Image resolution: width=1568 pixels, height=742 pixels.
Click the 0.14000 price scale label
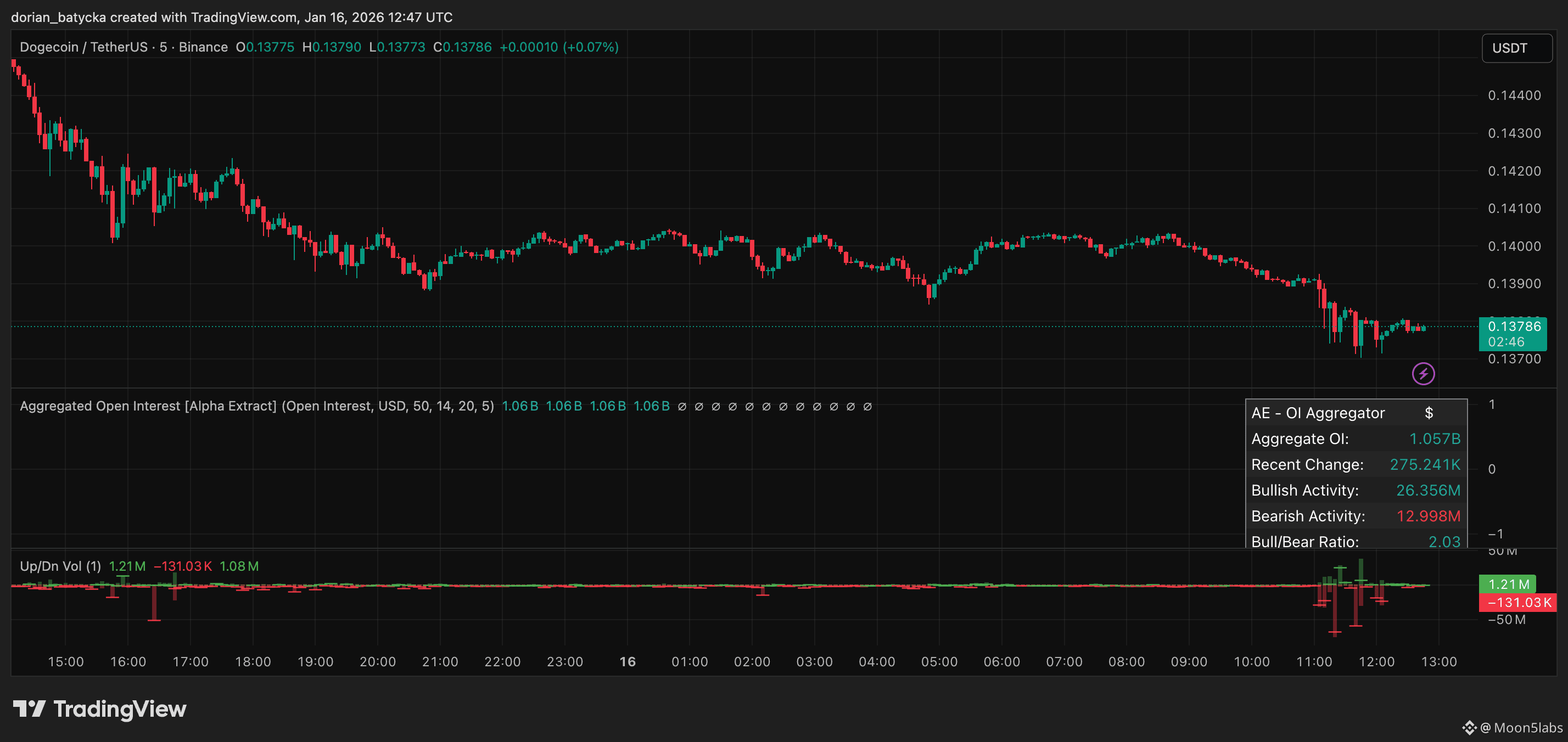[x=1514, y=246]
